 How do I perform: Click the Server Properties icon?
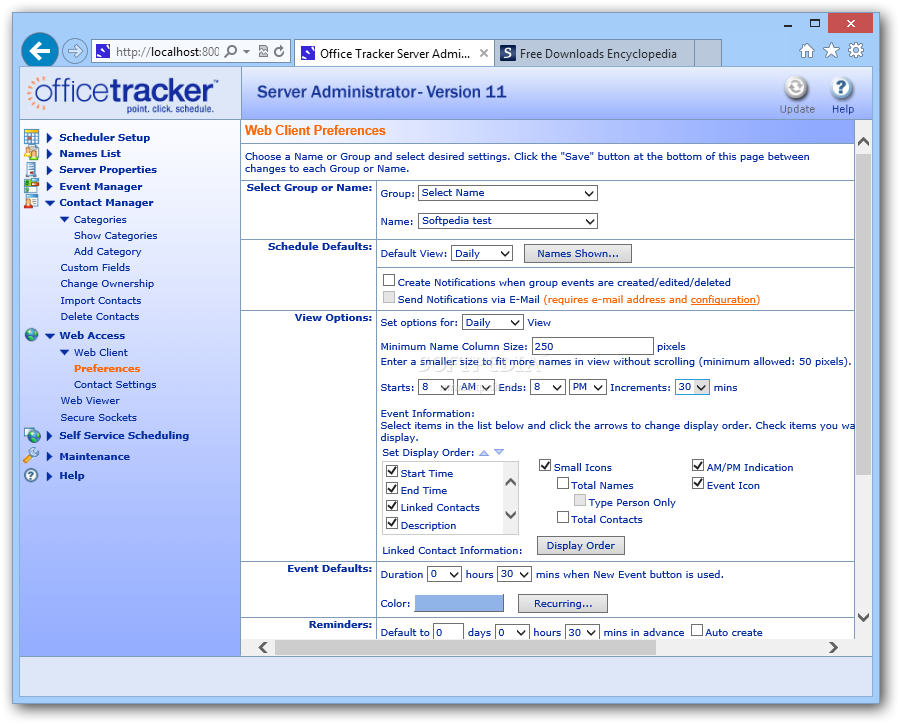point(32,169)
